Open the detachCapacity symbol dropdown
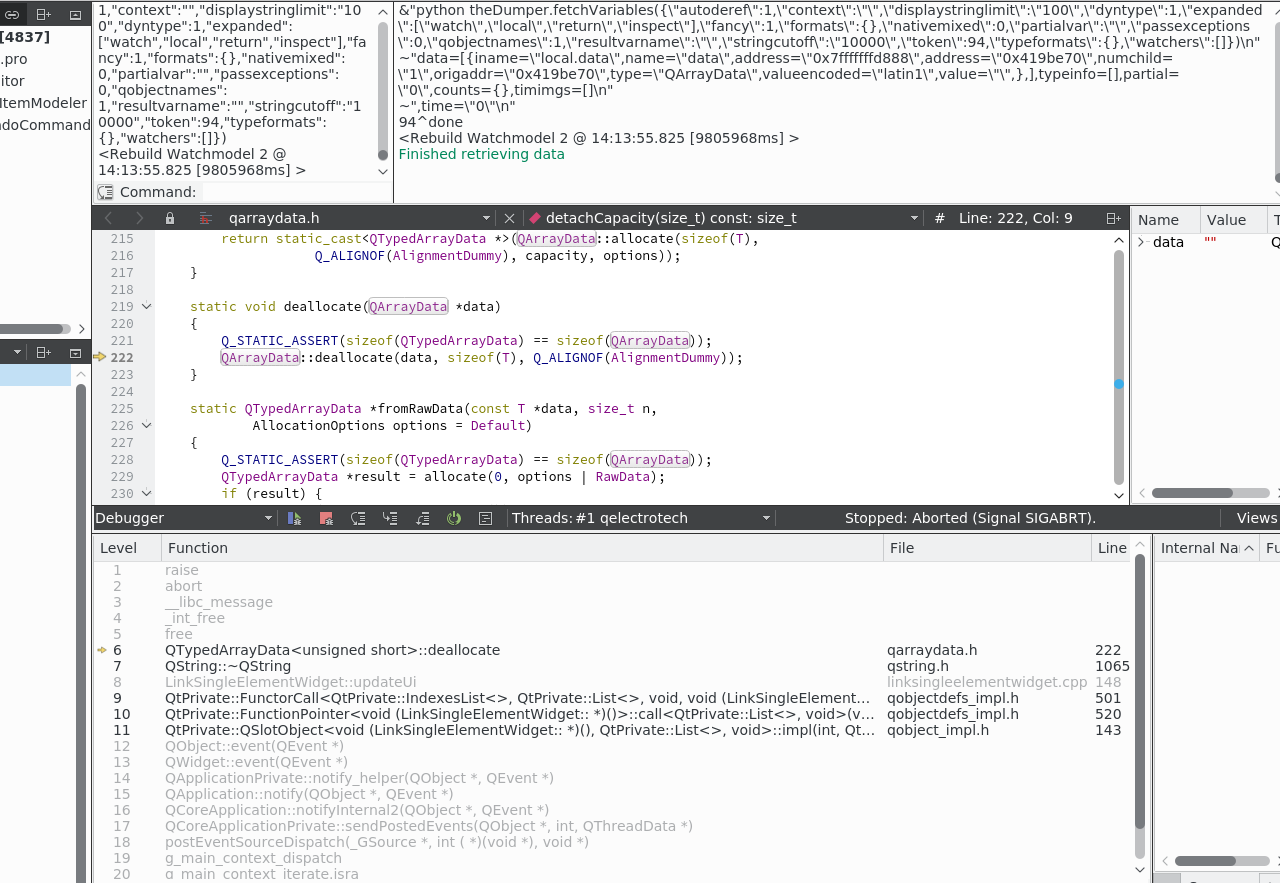This screenshot has width=1280, height=883. pos(914,218)
